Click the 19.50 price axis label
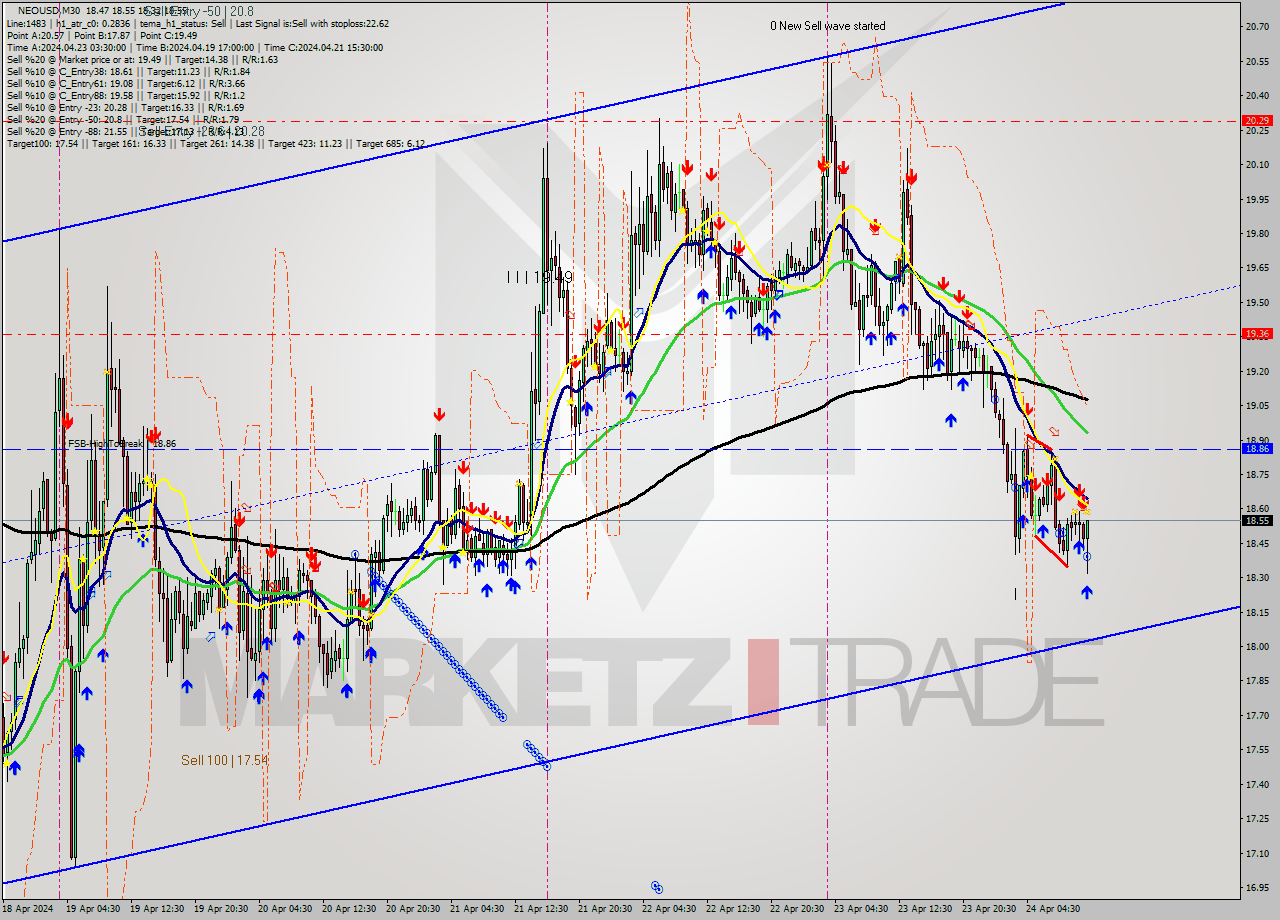 [x=1257, y=302]
